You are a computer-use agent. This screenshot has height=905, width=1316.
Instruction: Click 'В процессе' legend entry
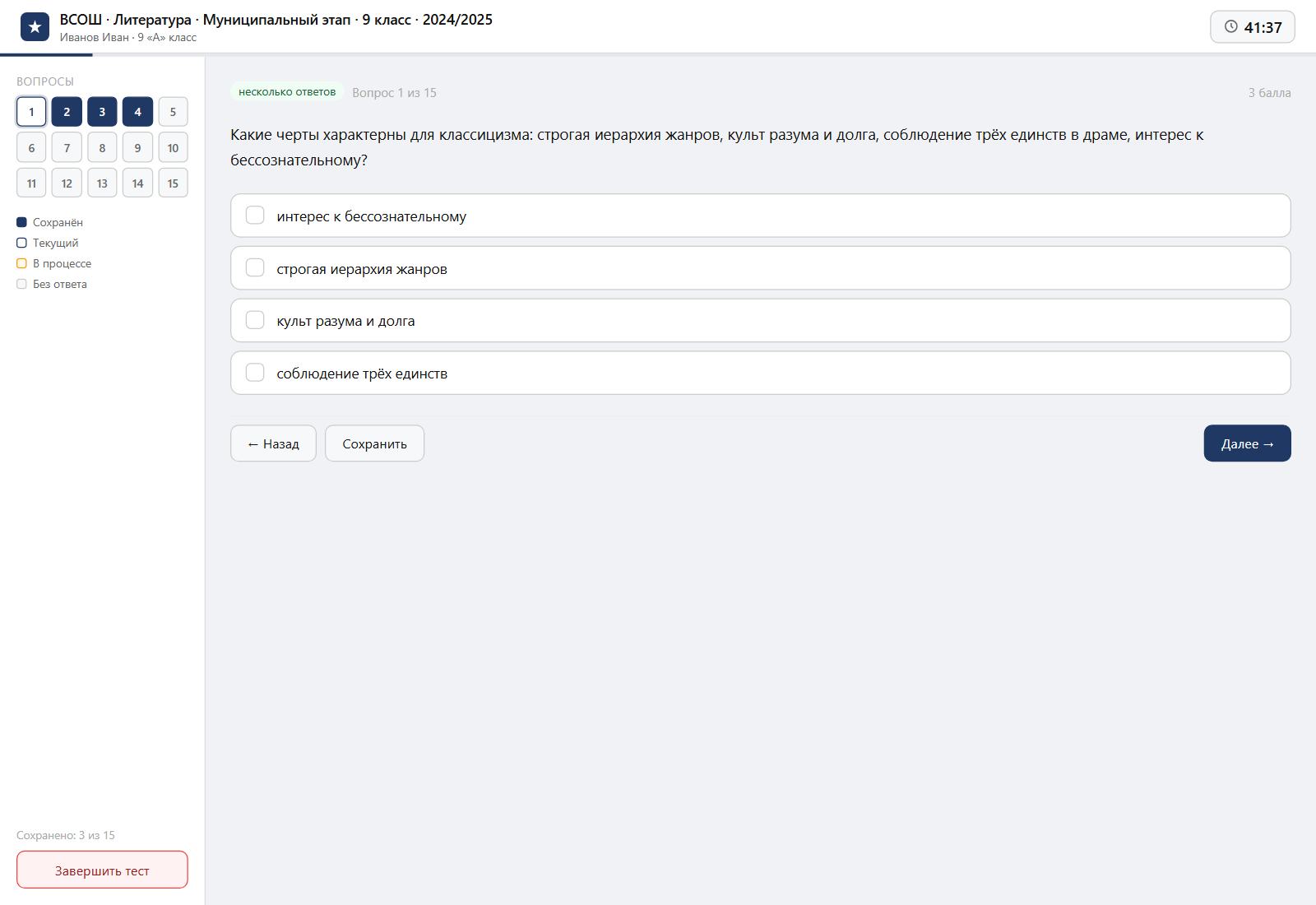pos(54,263)
